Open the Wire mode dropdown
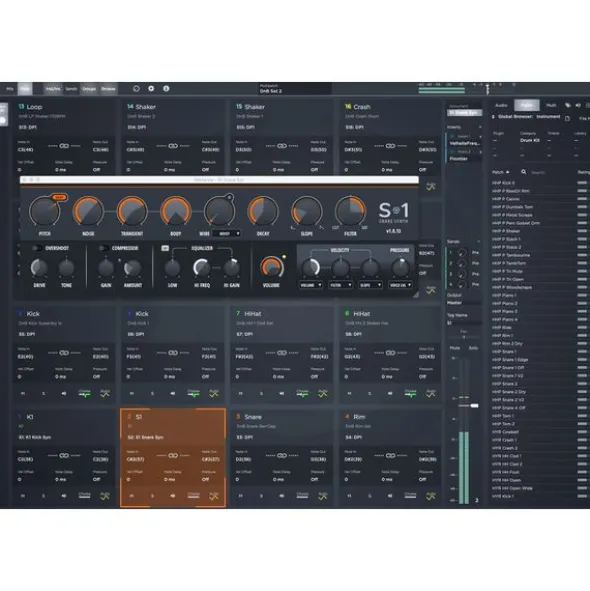Viewport: 590px width, 591px height. pos(226,234)
